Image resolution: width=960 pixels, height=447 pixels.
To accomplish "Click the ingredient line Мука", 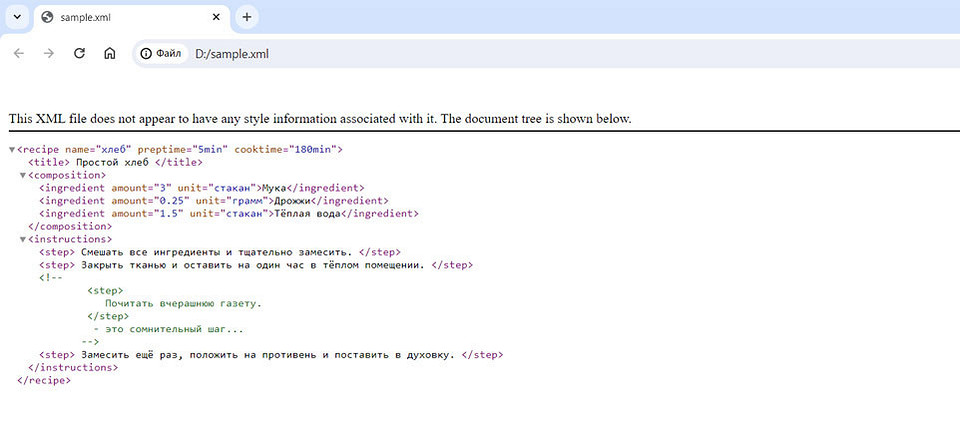I will point(201,188).
